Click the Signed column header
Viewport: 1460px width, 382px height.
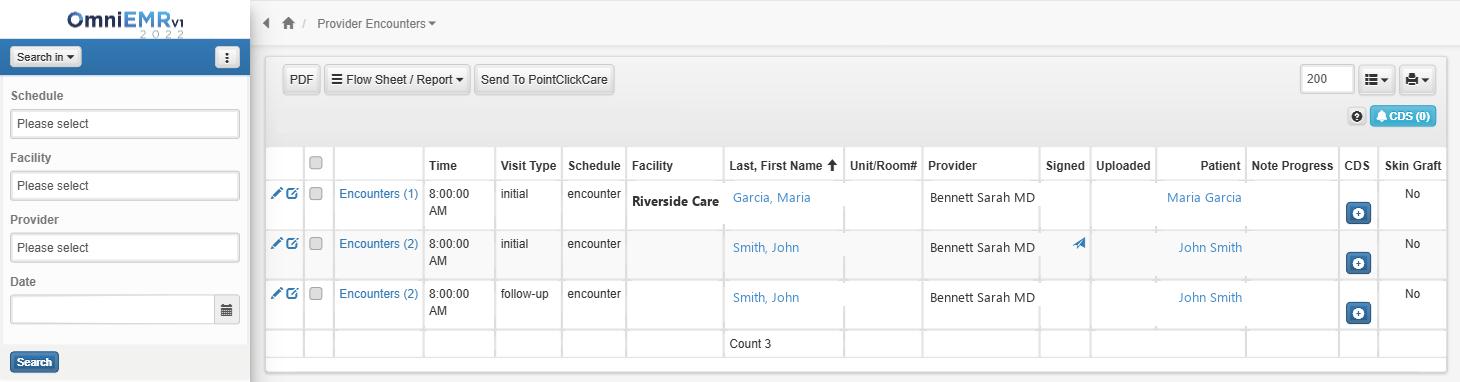coord(1065,165)
